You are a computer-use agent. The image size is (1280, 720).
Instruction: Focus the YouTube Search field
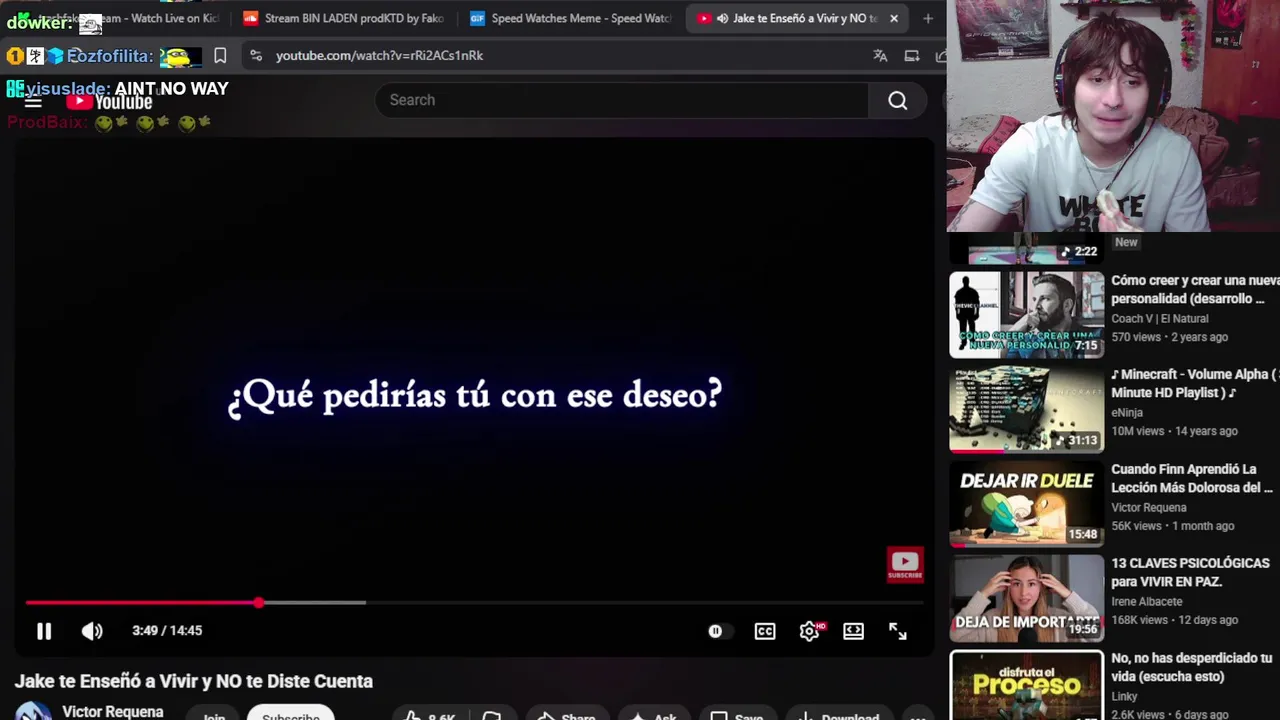tap(622, 100)
